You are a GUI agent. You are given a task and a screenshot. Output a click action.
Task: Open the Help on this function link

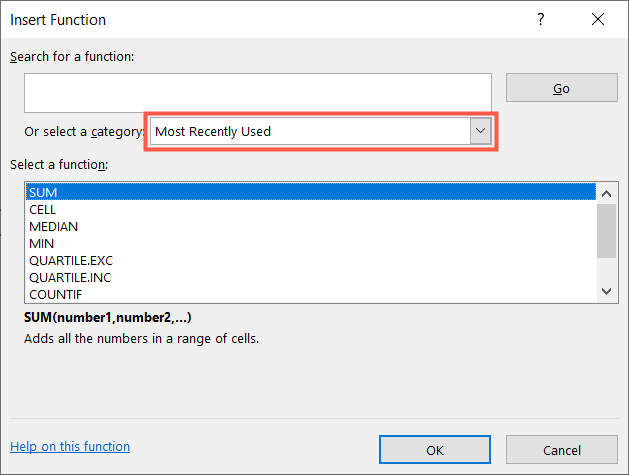(70, 447)
